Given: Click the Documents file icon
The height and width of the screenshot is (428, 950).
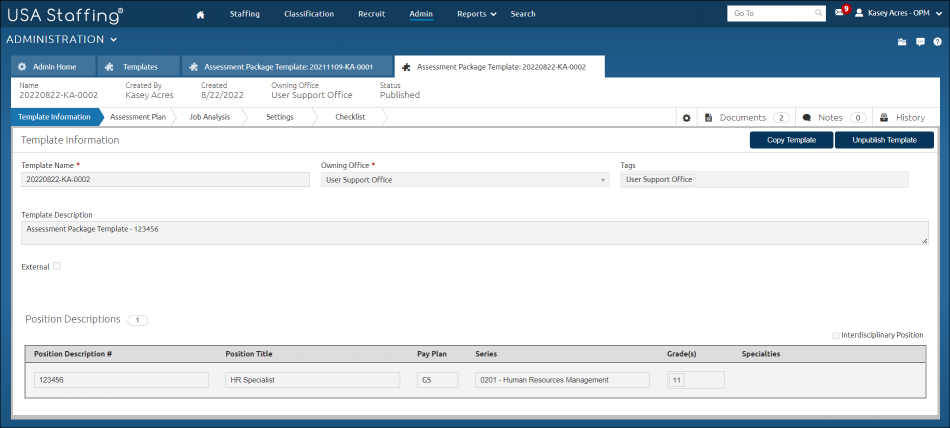Looking at the screenshot, I should point(708,118).
